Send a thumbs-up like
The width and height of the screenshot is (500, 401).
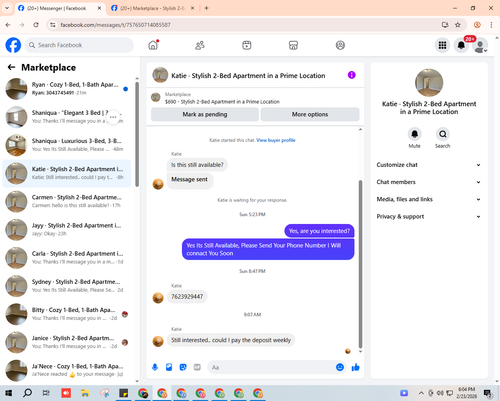[x=356, y=367]
